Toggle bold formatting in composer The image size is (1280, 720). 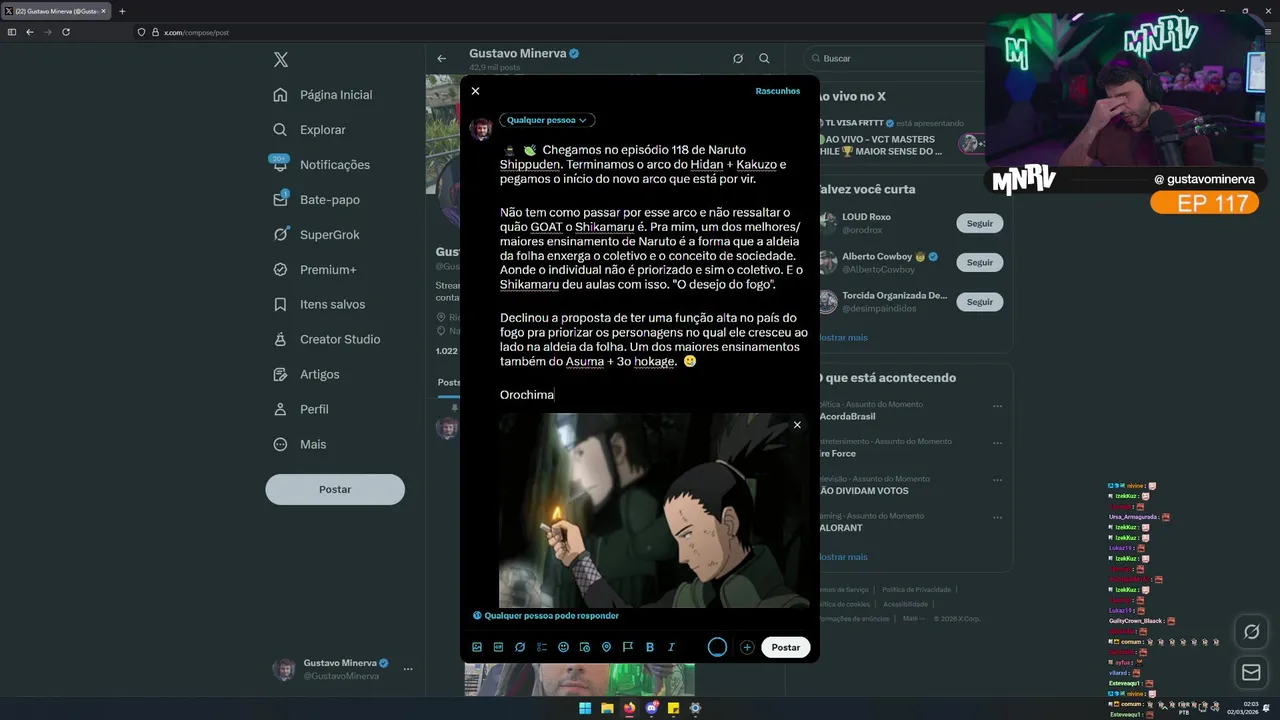pos(649,647)
